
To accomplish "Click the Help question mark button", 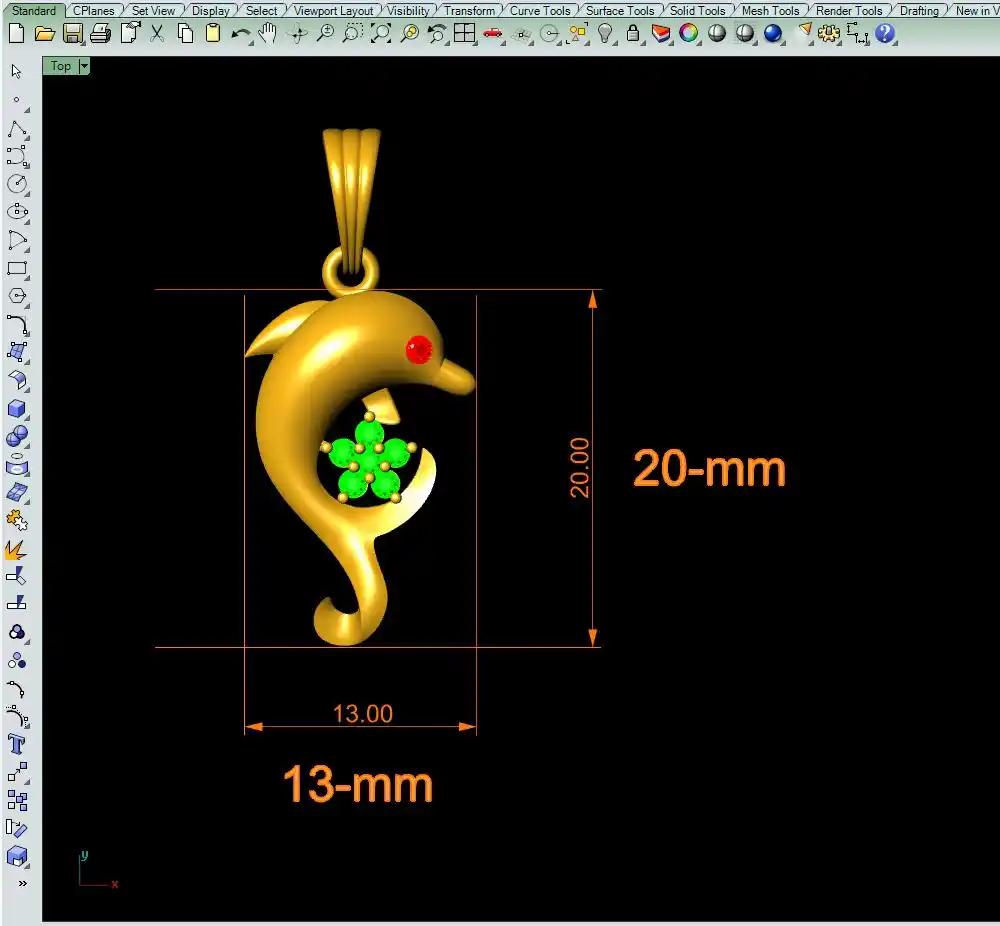I will pos(885,33).
